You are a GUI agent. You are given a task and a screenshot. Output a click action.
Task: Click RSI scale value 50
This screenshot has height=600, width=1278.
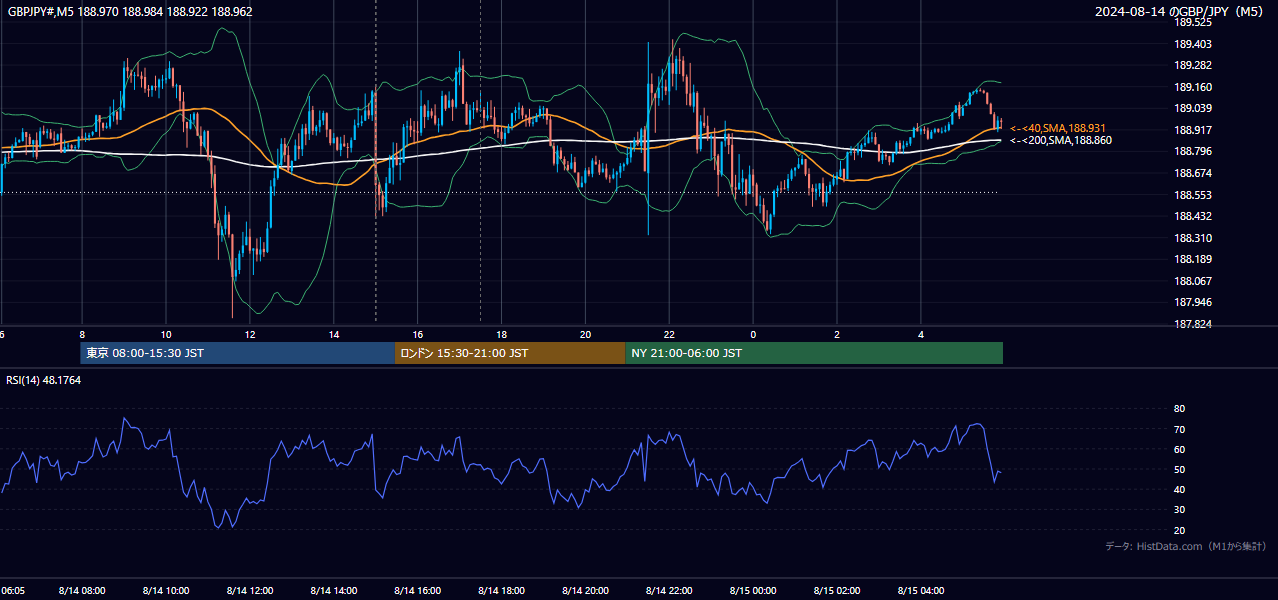click(1180, 469)
